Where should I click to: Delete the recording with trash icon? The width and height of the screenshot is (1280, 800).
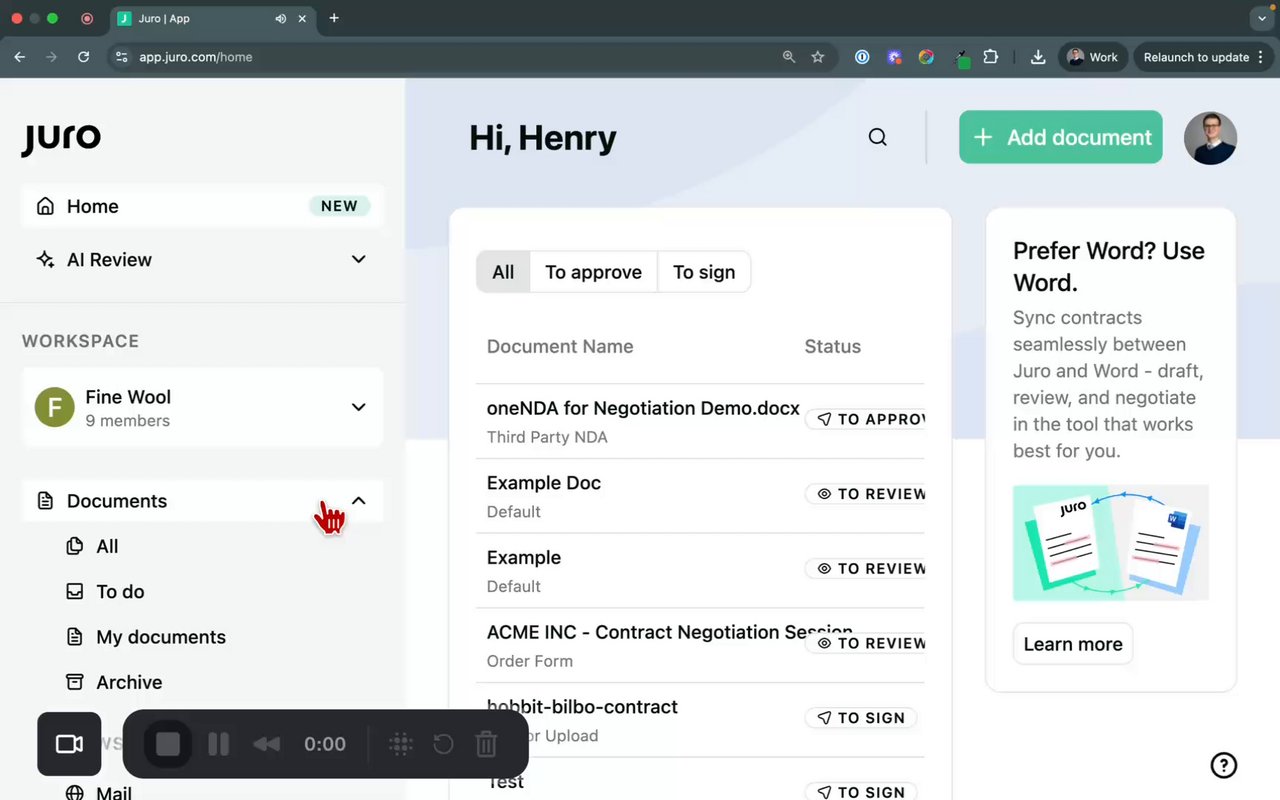[486, 744]
